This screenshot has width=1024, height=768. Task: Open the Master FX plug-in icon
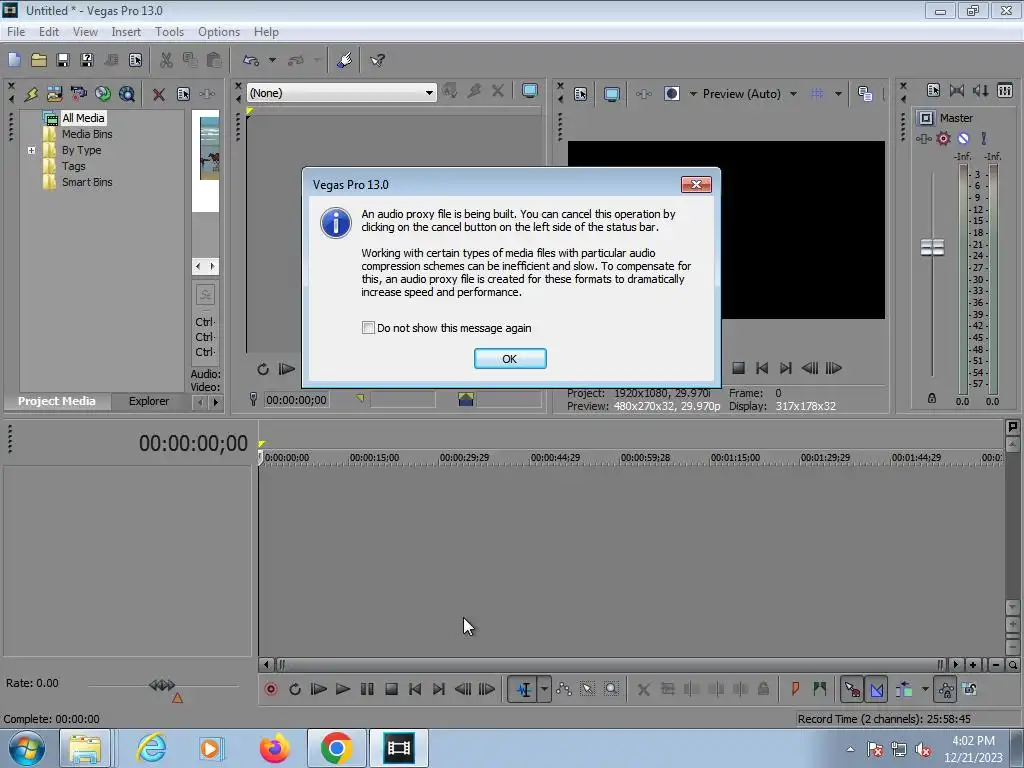[x=923, y=138]
